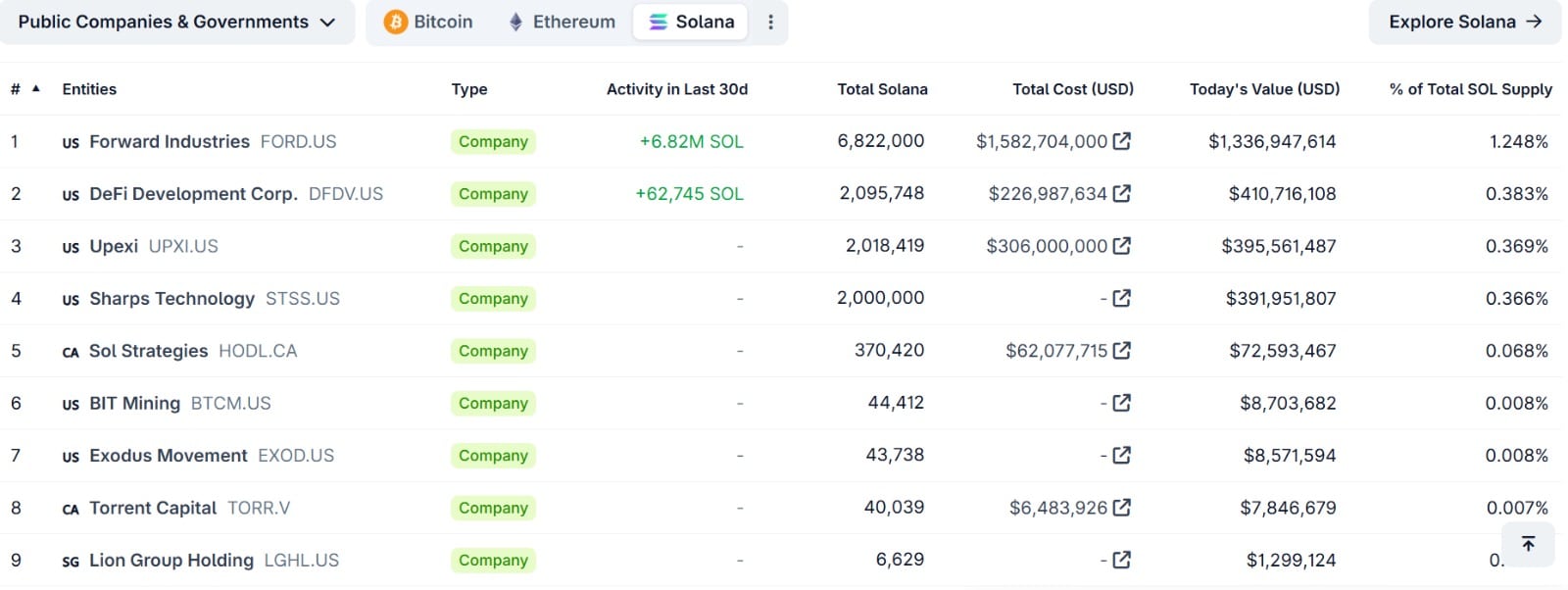
Task: Switch to the Bitcoin tab
Action: click(x=429, y=22)
